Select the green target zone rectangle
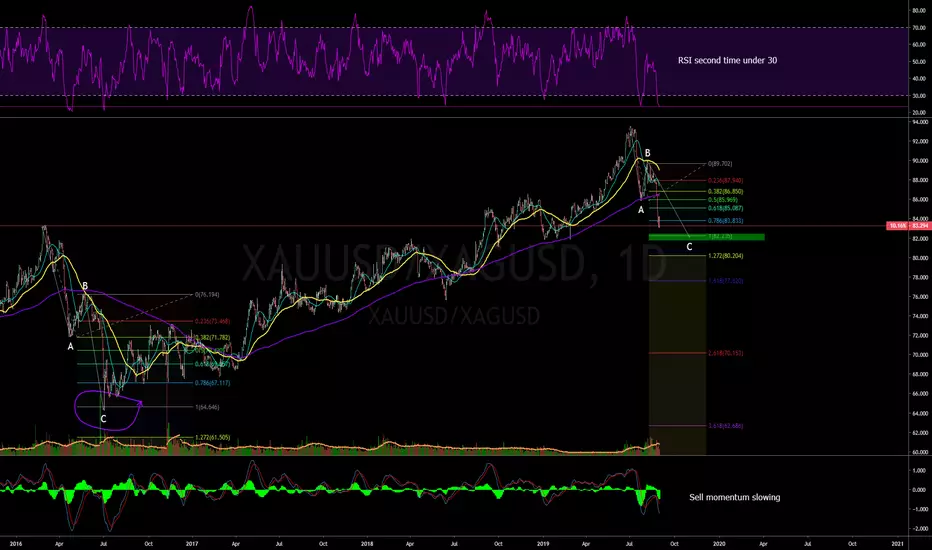This screenshot has height=550, width=932. (x=706, y=237)
